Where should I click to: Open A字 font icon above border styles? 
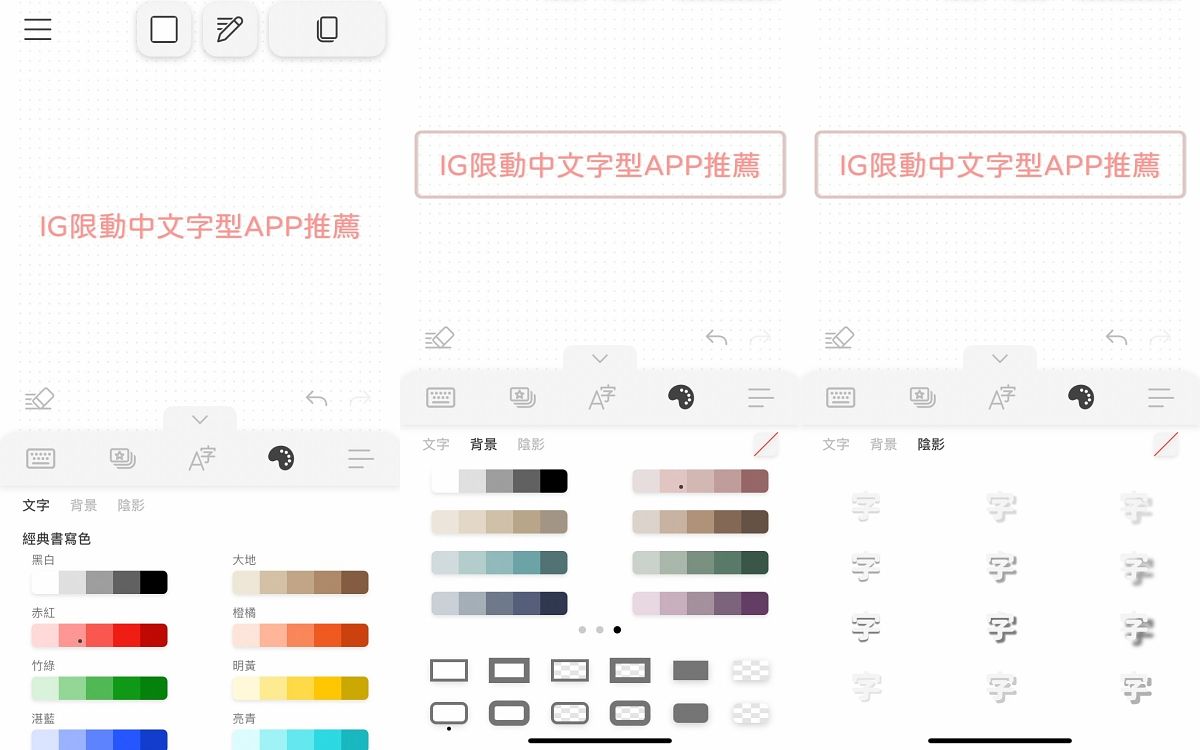click(601, 398)
